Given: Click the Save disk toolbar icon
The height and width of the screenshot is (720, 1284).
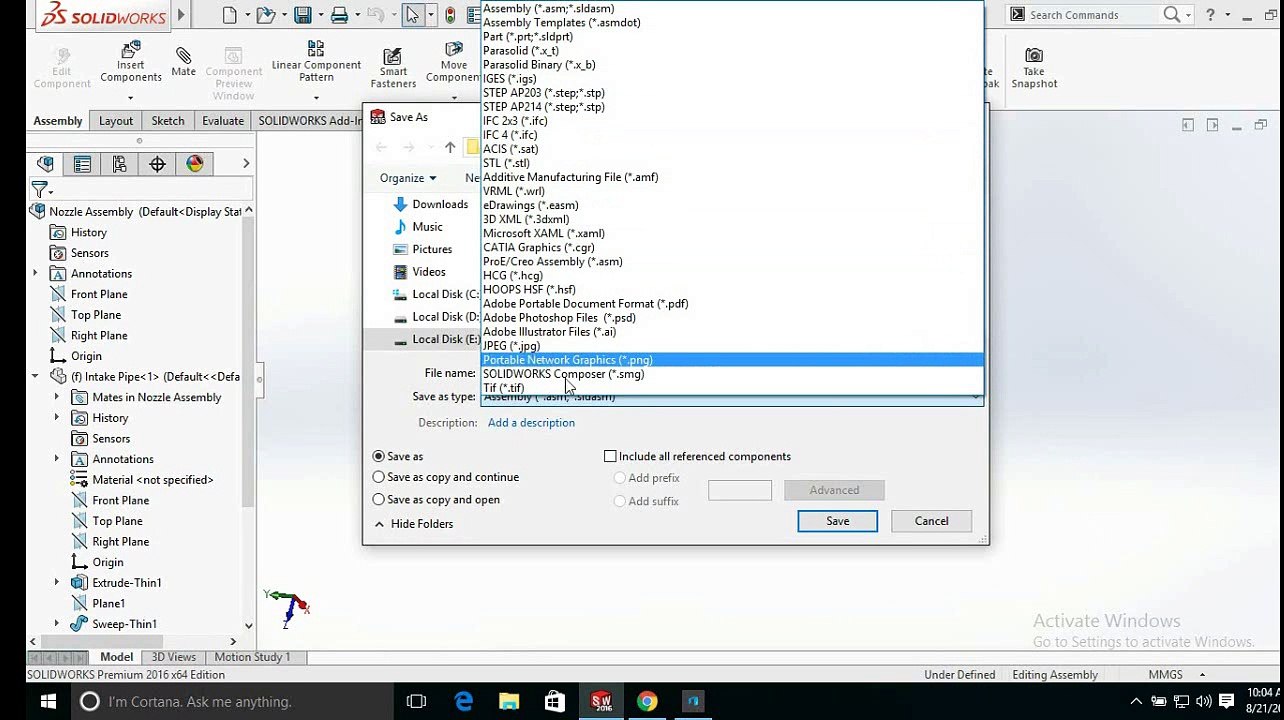Looking at the screenshot, I should tap(302, 15).
